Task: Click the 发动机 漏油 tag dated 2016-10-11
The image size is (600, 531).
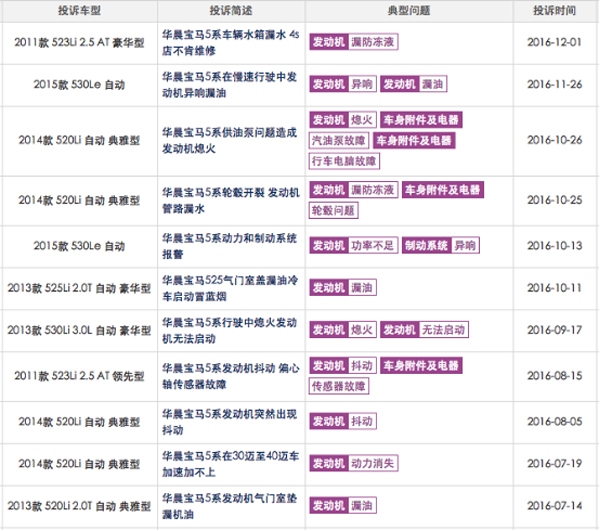Action: click(x=343, y=288)
